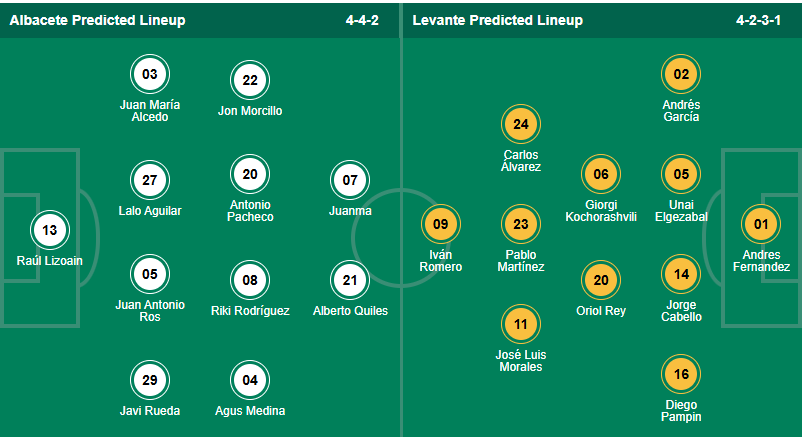
Task: Click the Pablo Martínez player name
Action: (x=520, y=260)
